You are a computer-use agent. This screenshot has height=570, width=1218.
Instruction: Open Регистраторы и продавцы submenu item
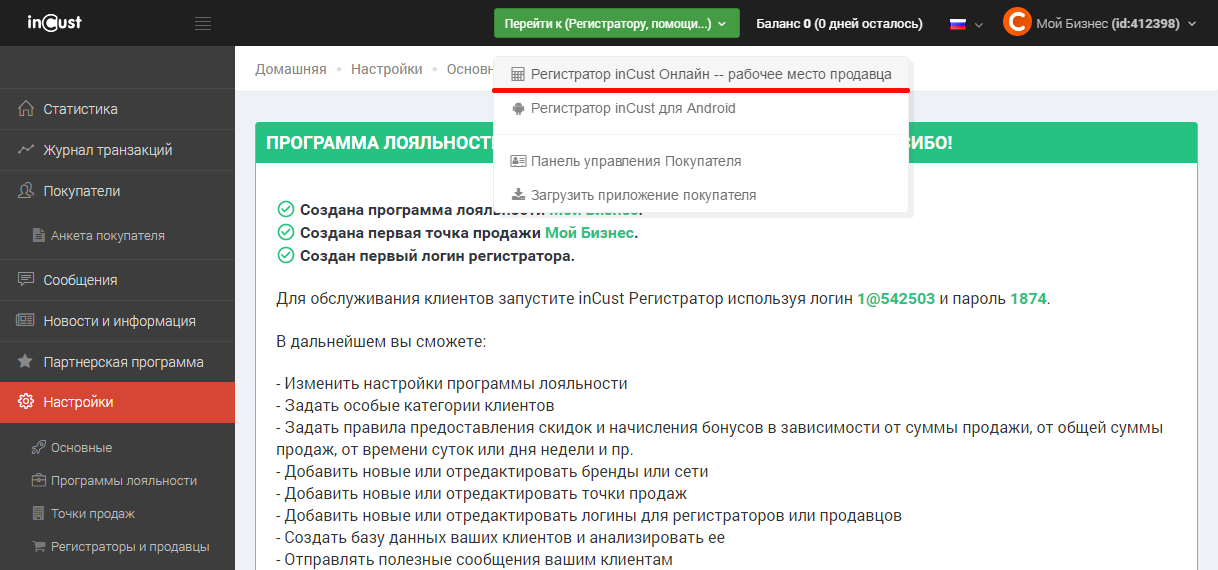[130, 547]
